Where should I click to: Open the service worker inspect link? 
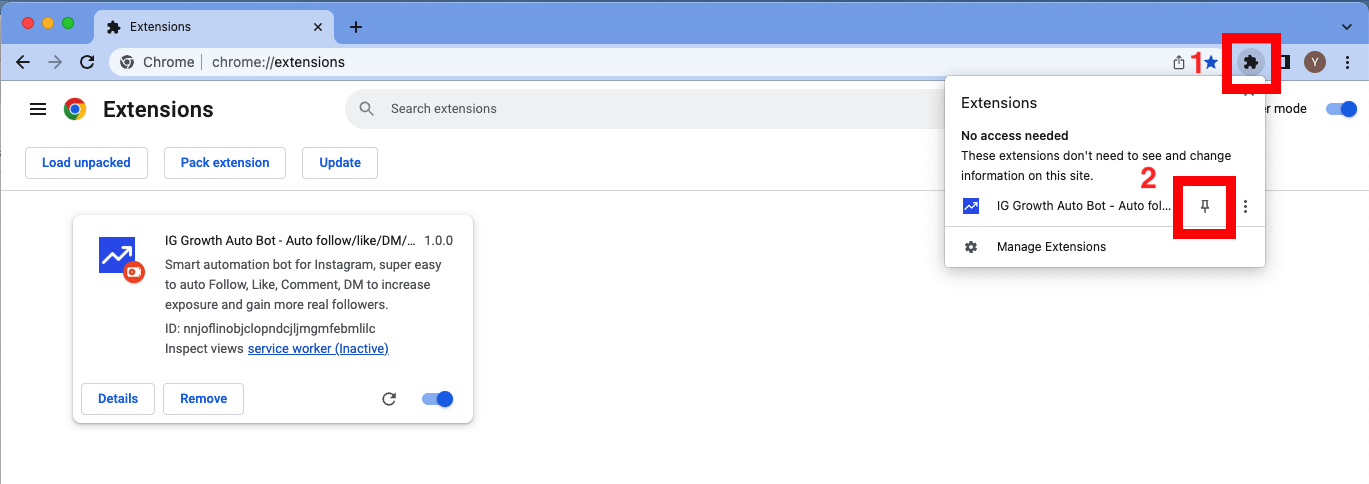pos(318,348)
